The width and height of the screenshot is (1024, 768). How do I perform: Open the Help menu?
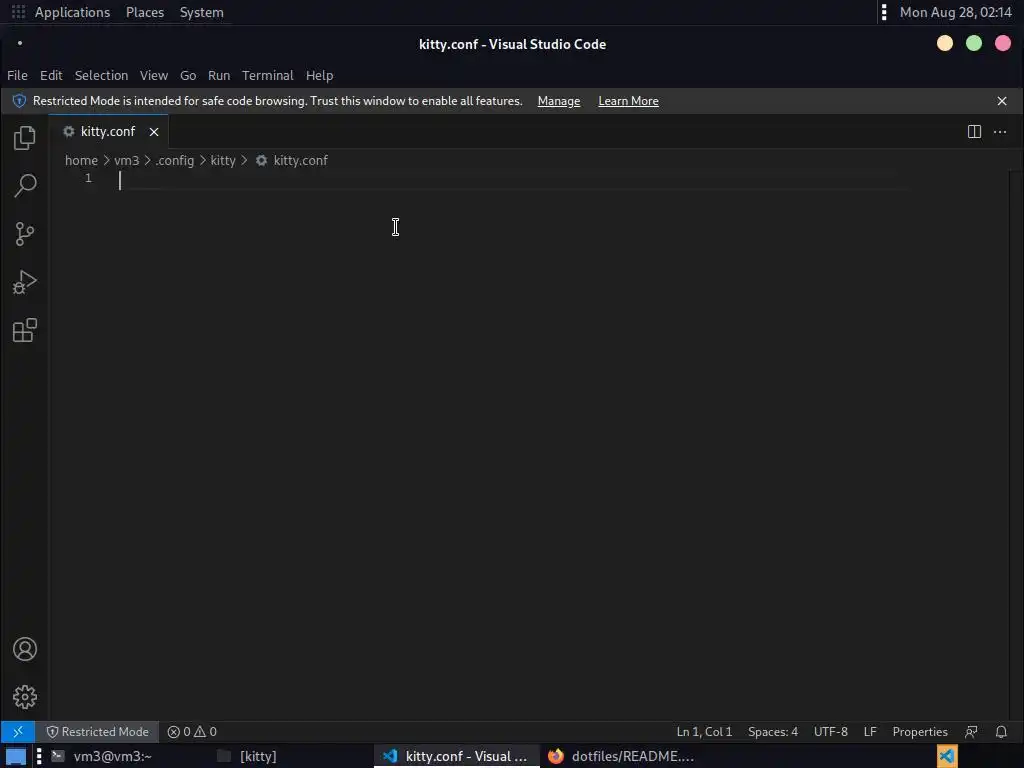(x=319, y=76)
